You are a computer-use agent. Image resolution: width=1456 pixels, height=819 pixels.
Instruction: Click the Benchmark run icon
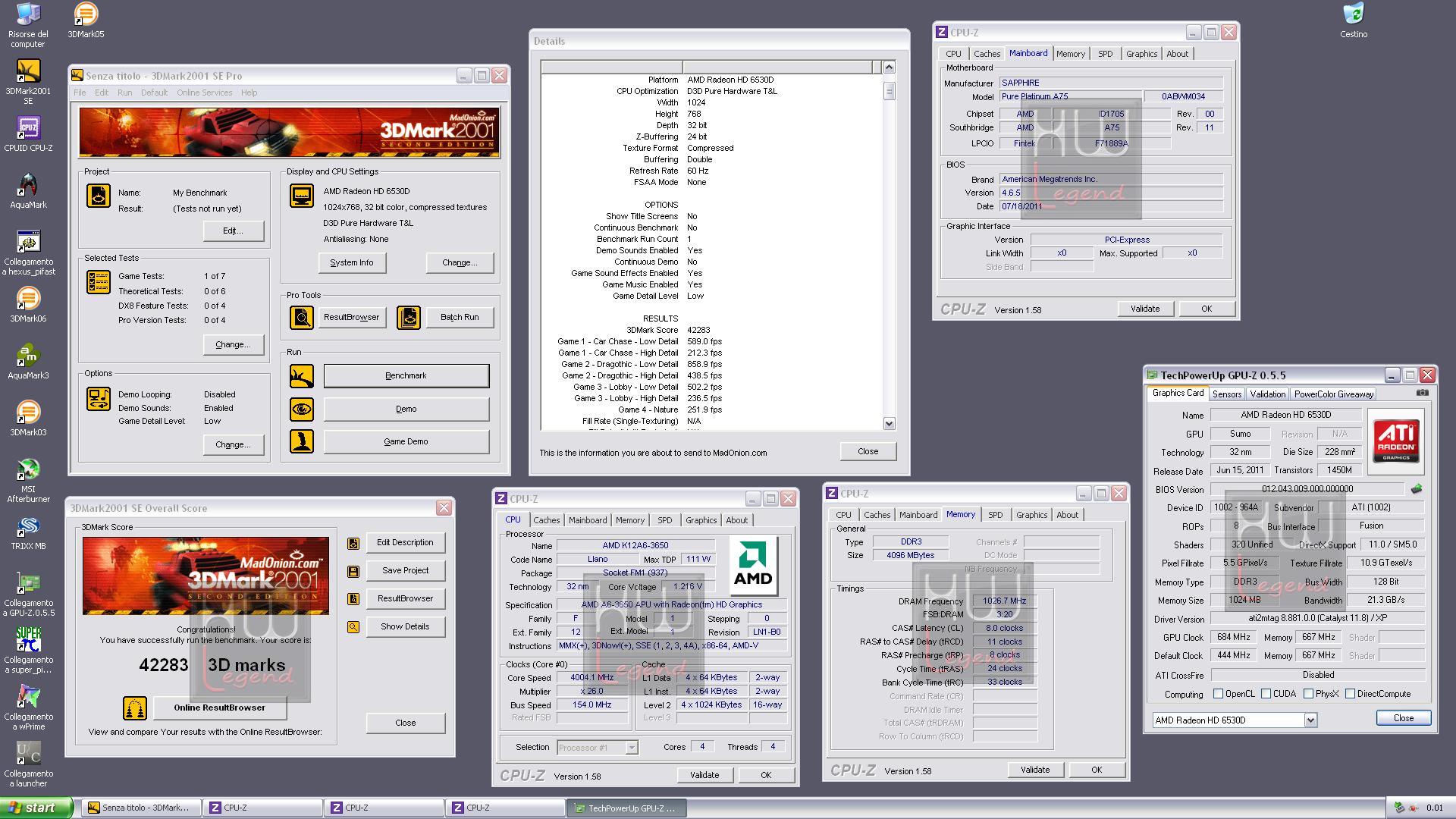pyautogui.click(x=302, y=375)
